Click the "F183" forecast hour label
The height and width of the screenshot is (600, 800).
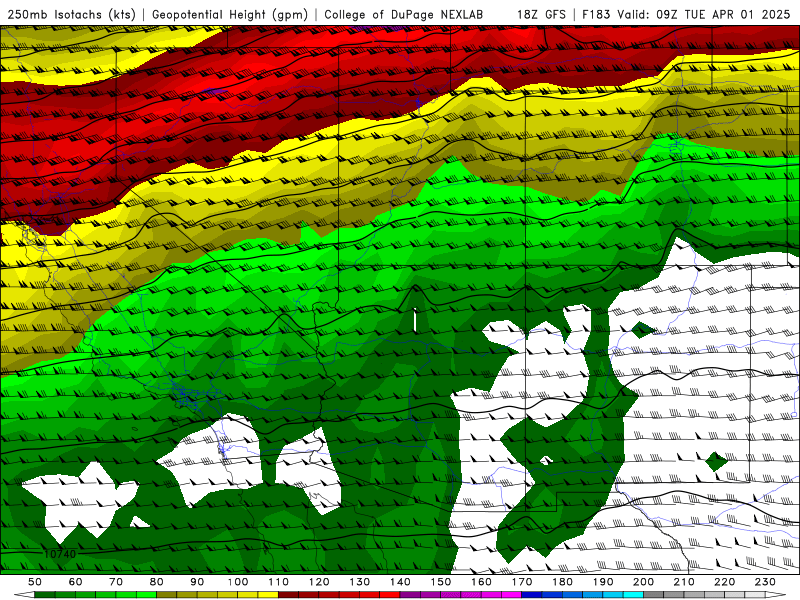point(596,15)
